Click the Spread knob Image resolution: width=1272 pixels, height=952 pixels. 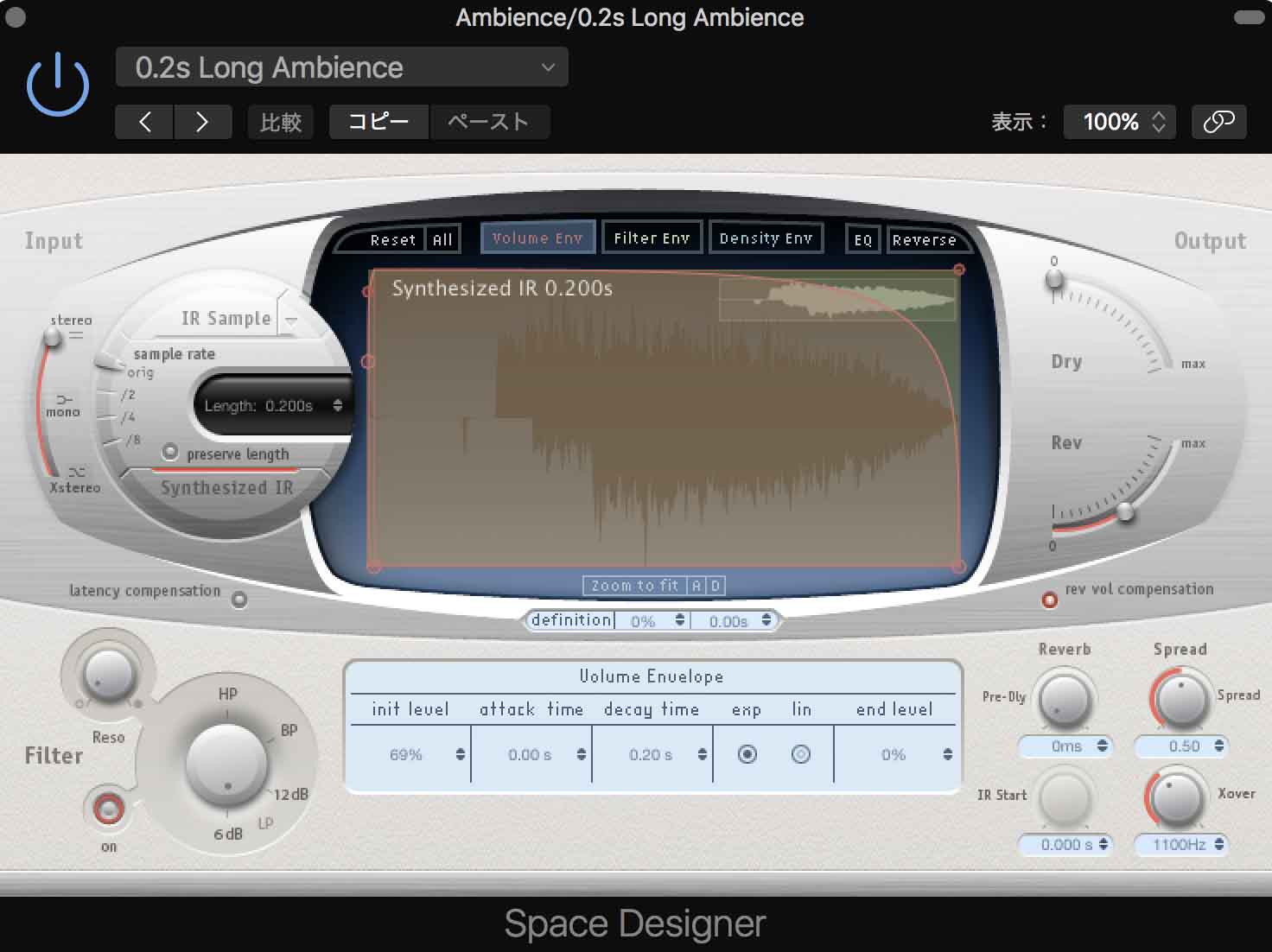tap(1181, 700)
